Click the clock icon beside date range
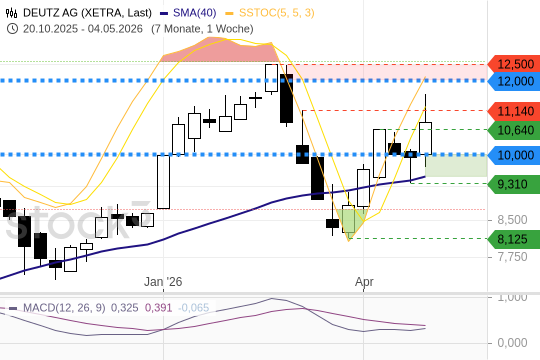 tap(12, 29)
